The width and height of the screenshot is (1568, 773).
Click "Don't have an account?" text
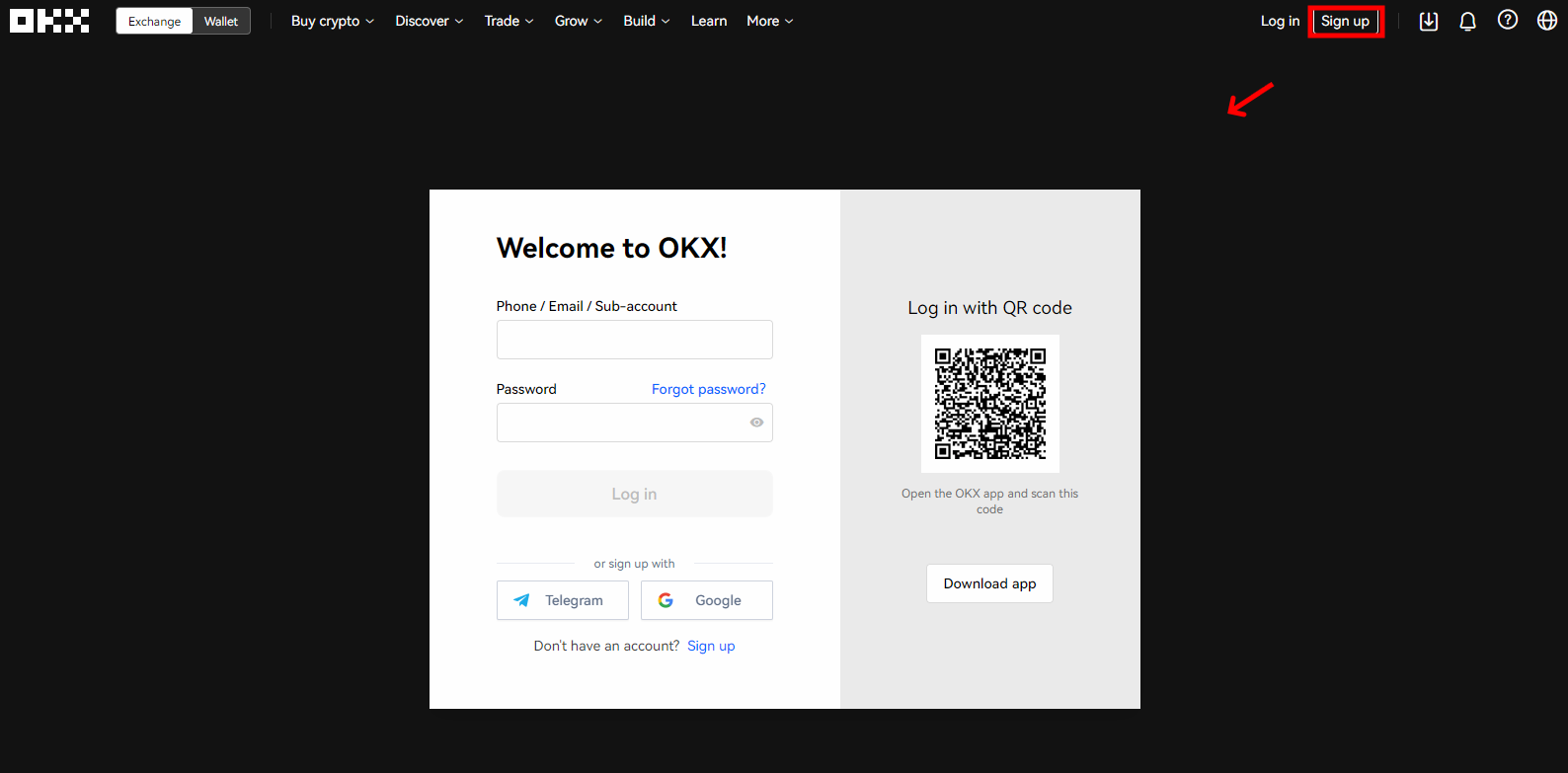(606, 646)
